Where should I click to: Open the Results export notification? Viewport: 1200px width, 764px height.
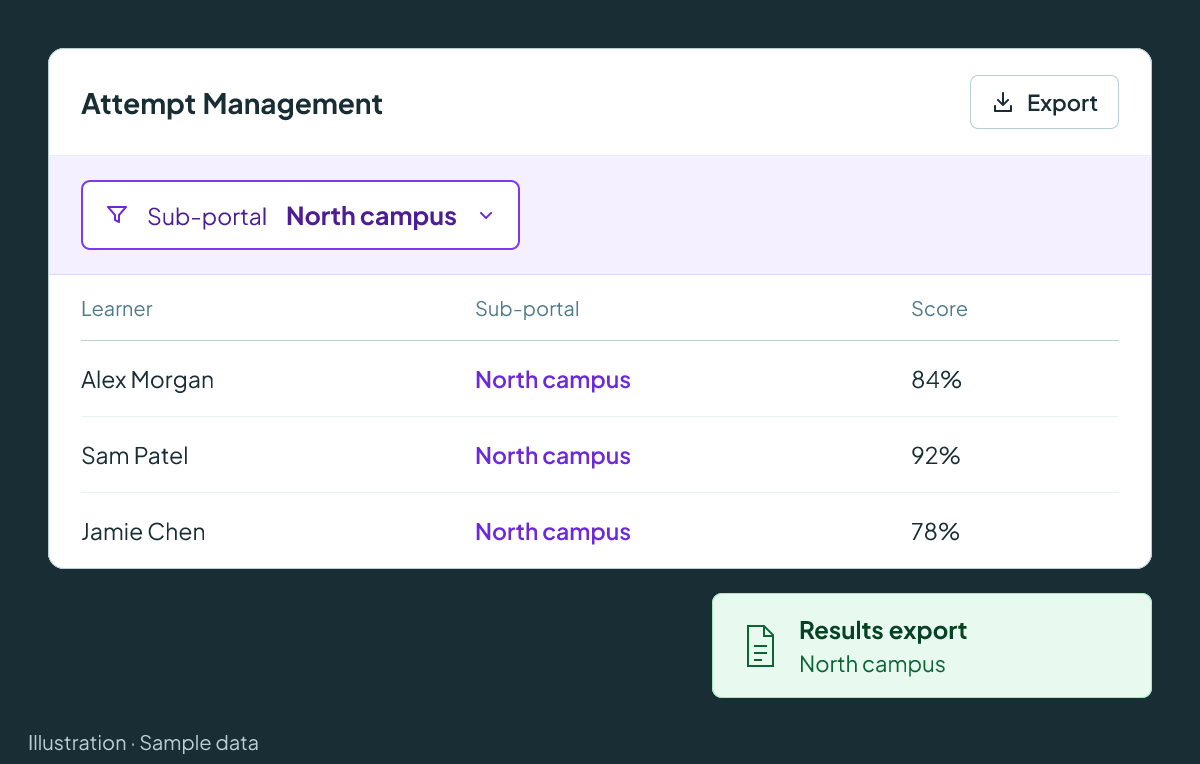click(x=931, y=645)
